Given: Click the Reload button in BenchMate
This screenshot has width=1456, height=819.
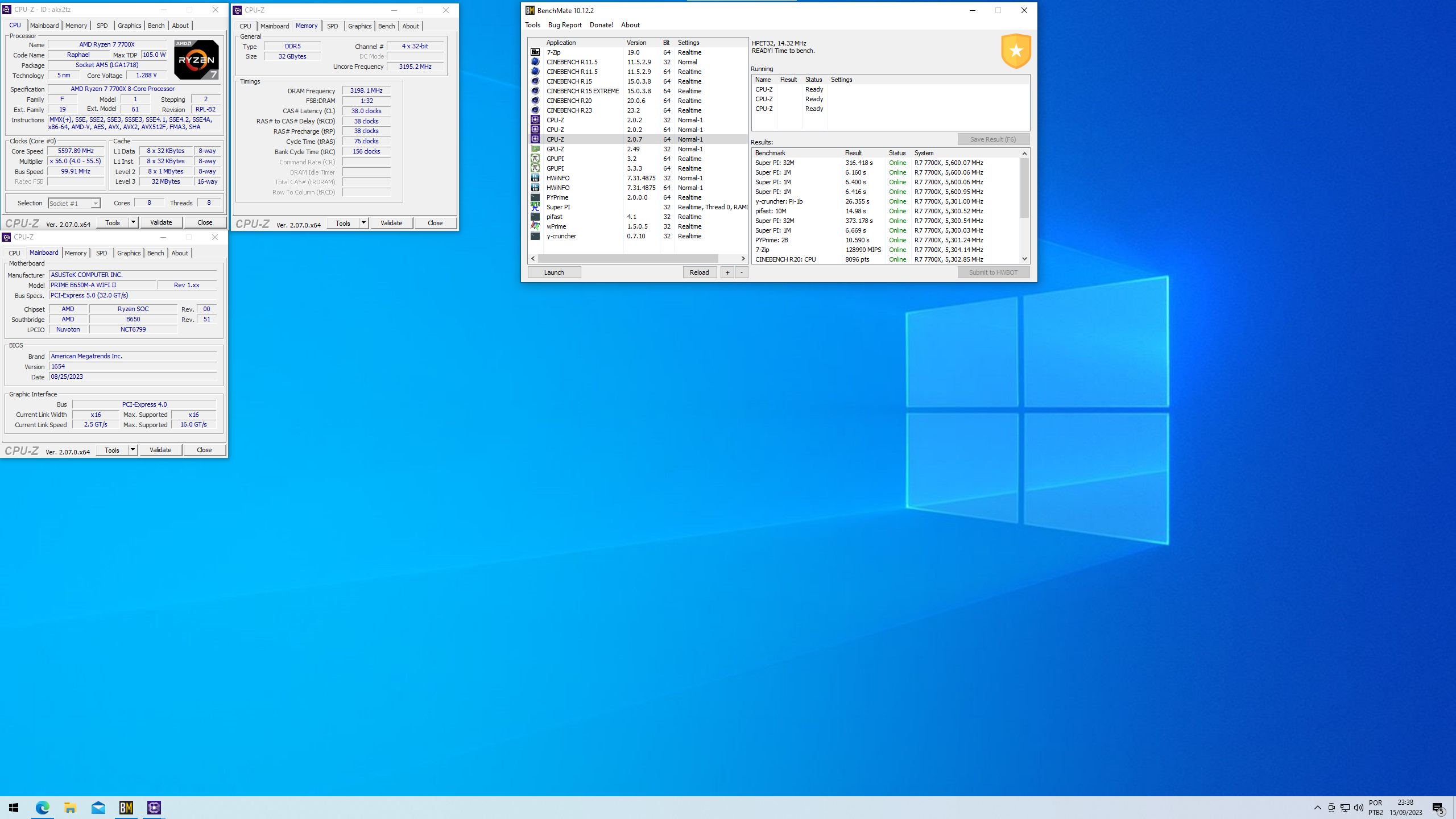Looking at the screenshot, I should (699, 272).
